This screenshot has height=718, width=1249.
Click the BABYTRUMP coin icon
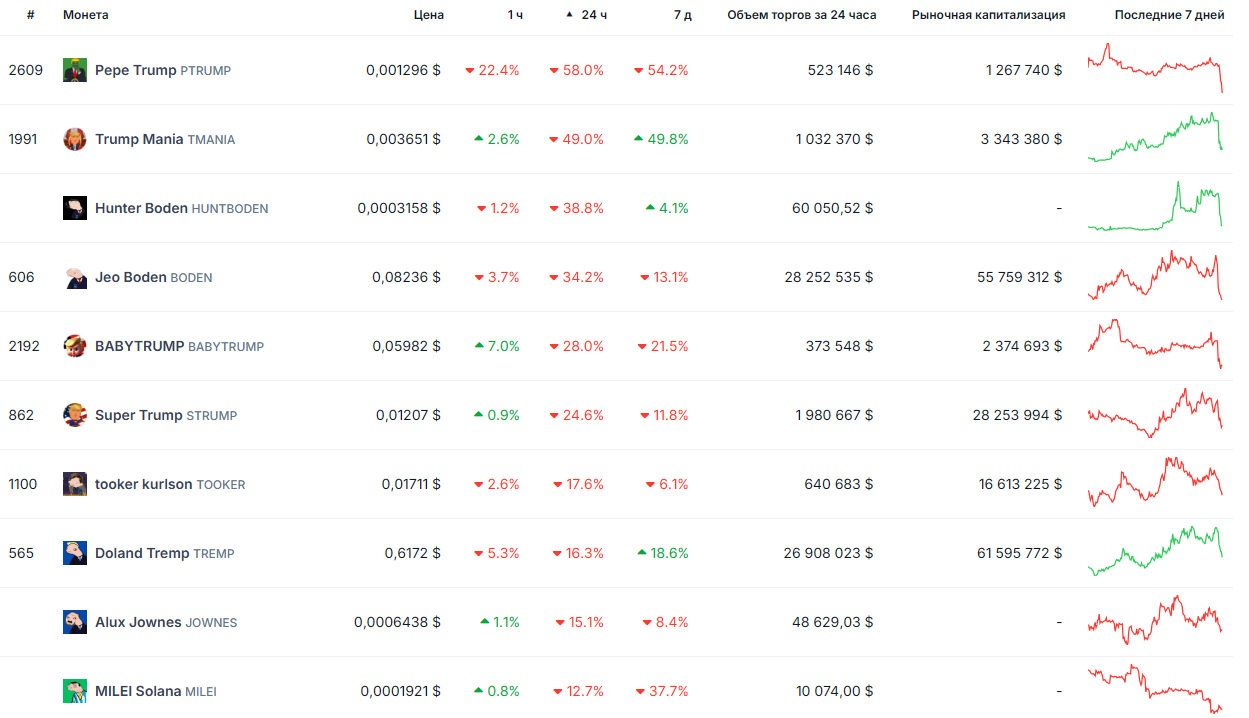75,346
